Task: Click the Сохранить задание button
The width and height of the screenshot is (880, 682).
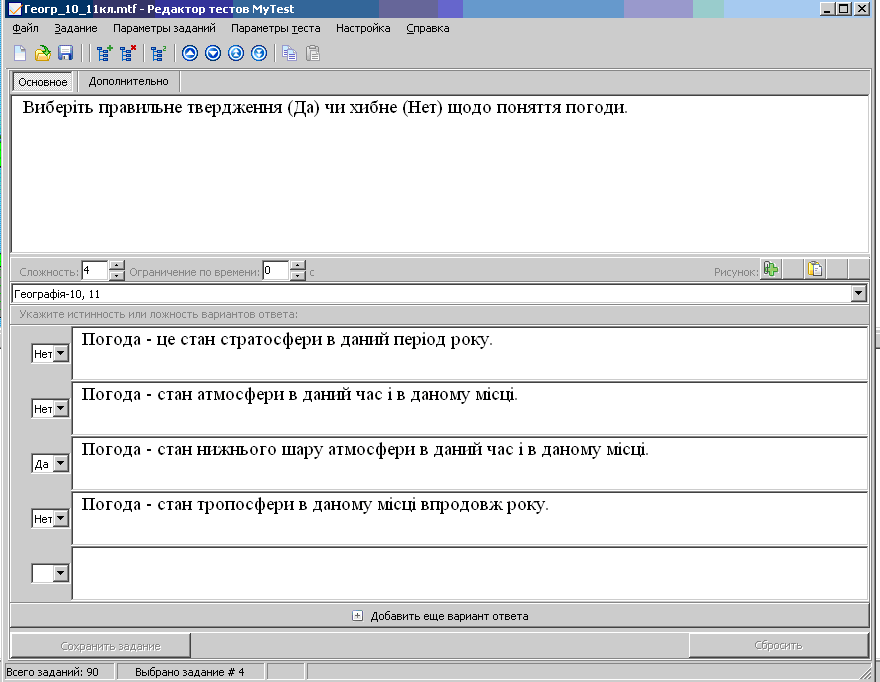Action: 100,646
